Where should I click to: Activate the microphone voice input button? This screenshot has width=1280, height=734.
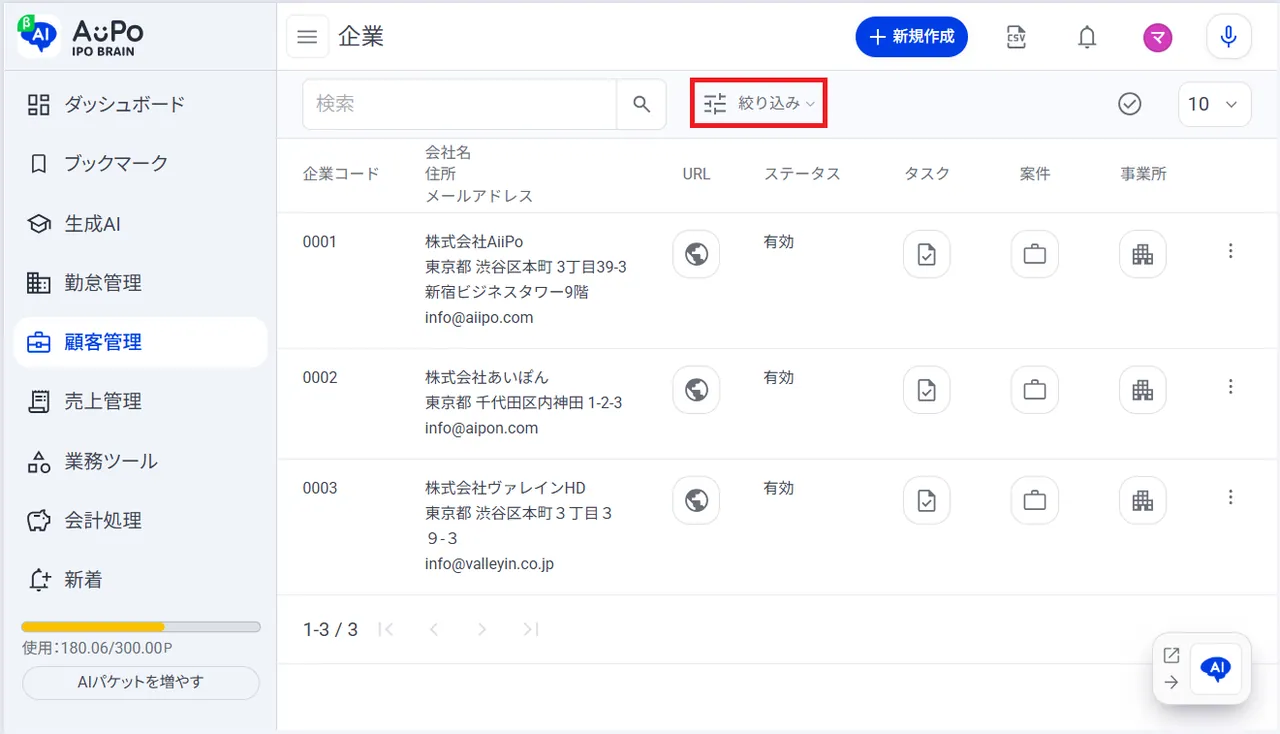[x=1229, y=37]
